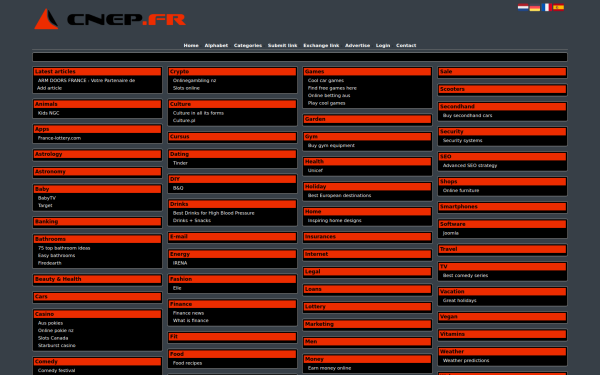Open the Exchange link menu item

(x=321, y=46)
